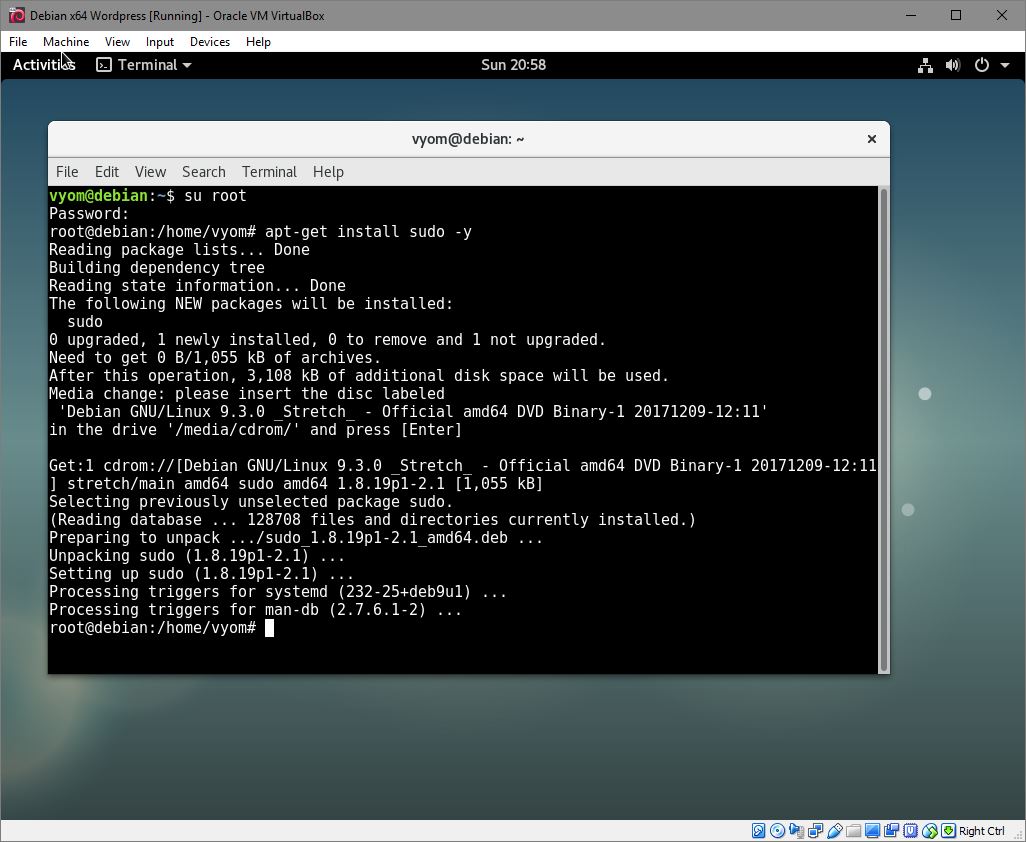This screenshot has width=1026, height=842.
Task: Click the mouse integration status icon
Action: click(930, 831)
